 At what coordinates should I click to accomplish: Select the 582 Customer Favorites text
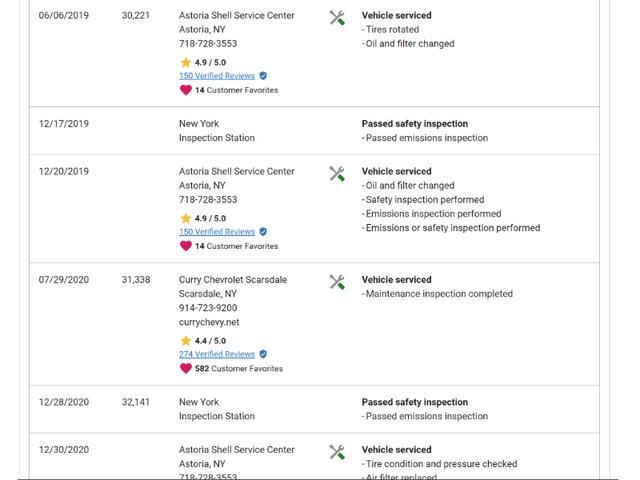tap(239, 369)
